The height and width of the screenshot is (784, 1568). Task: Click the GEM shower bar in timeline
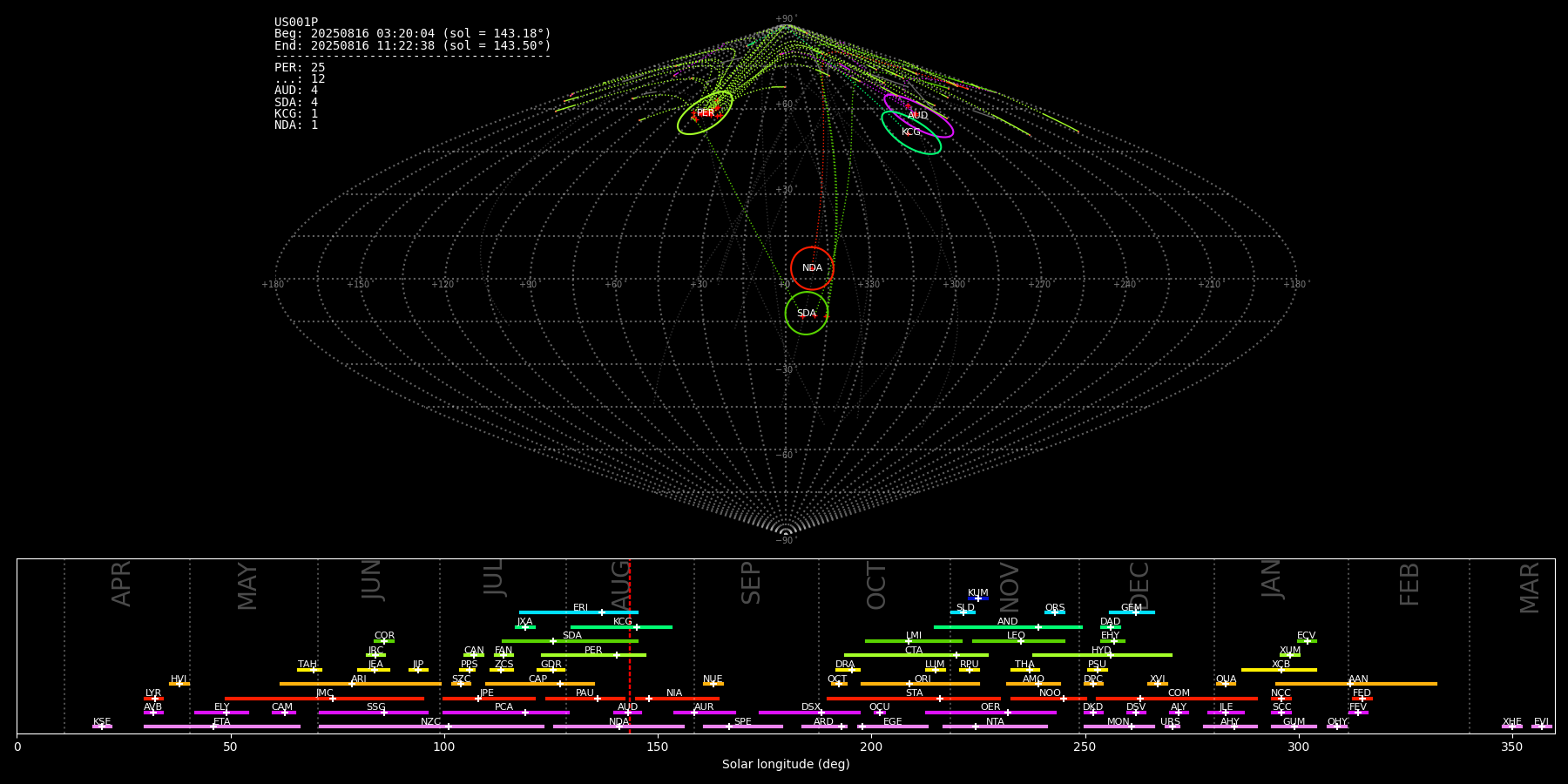click(1132, 612)
